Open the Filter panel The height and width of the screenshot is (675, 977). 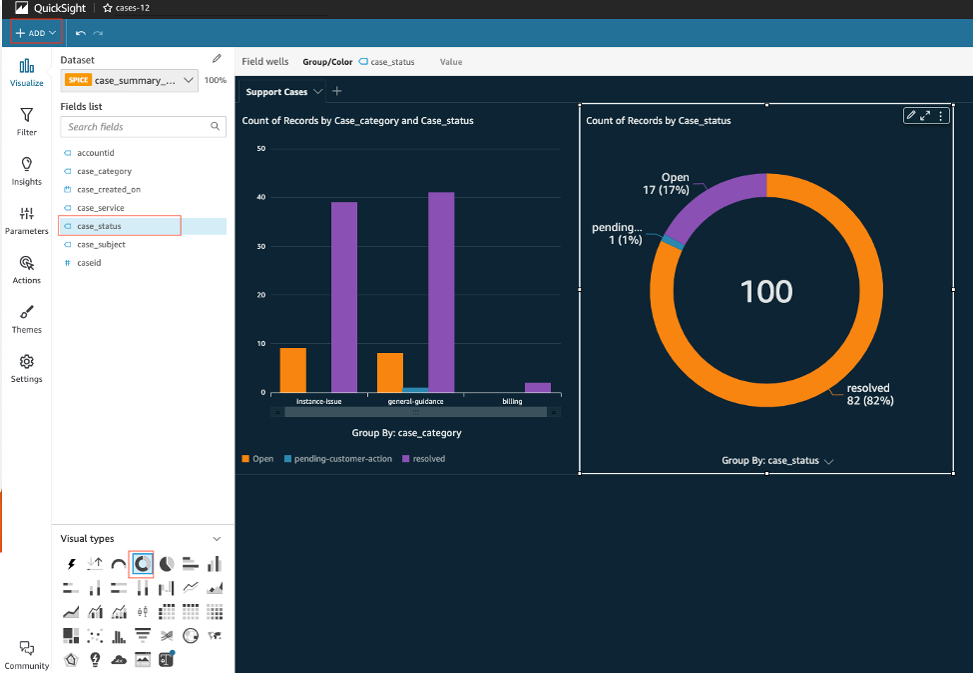click(26, 122)
